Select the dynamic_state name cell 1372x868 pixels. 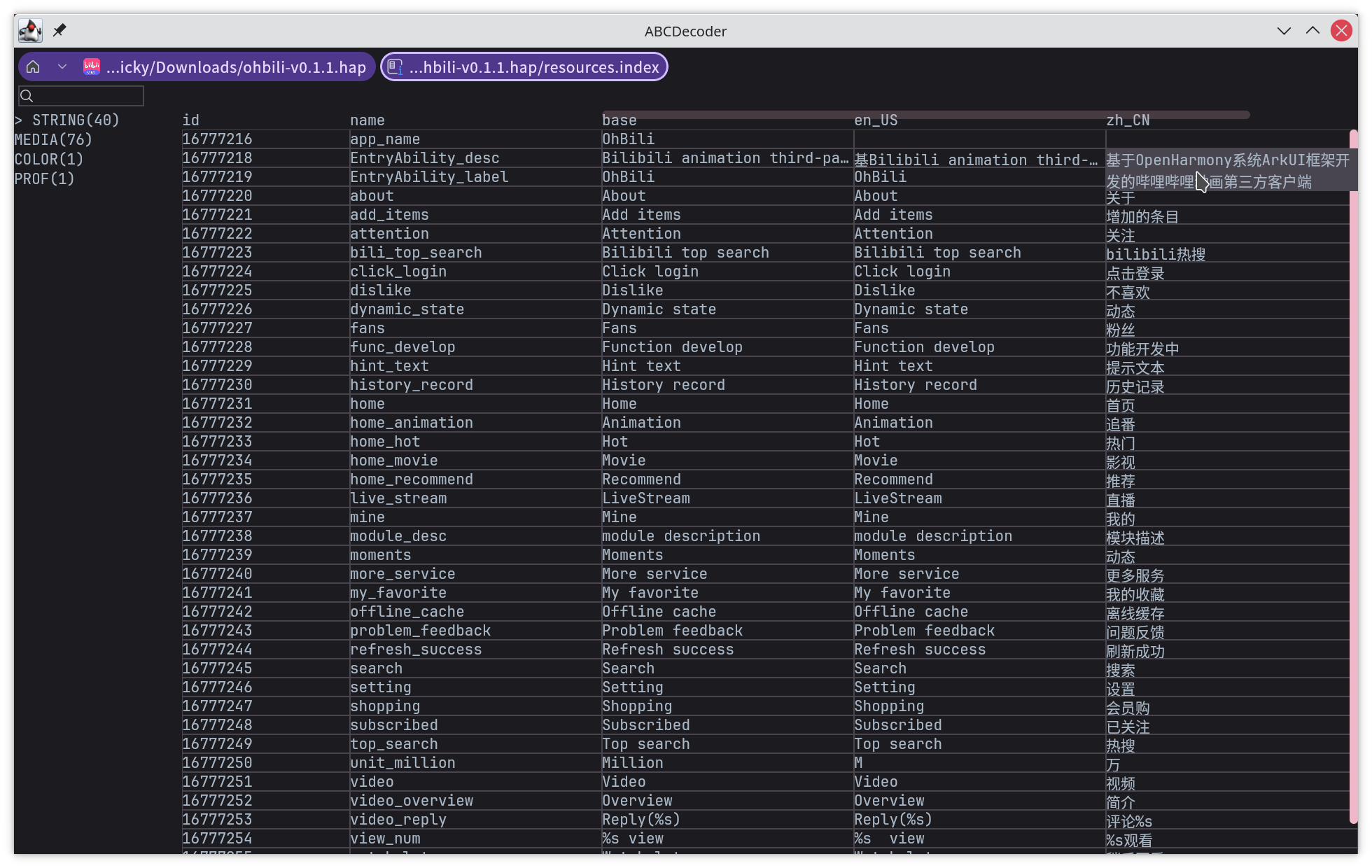(476, 309)
